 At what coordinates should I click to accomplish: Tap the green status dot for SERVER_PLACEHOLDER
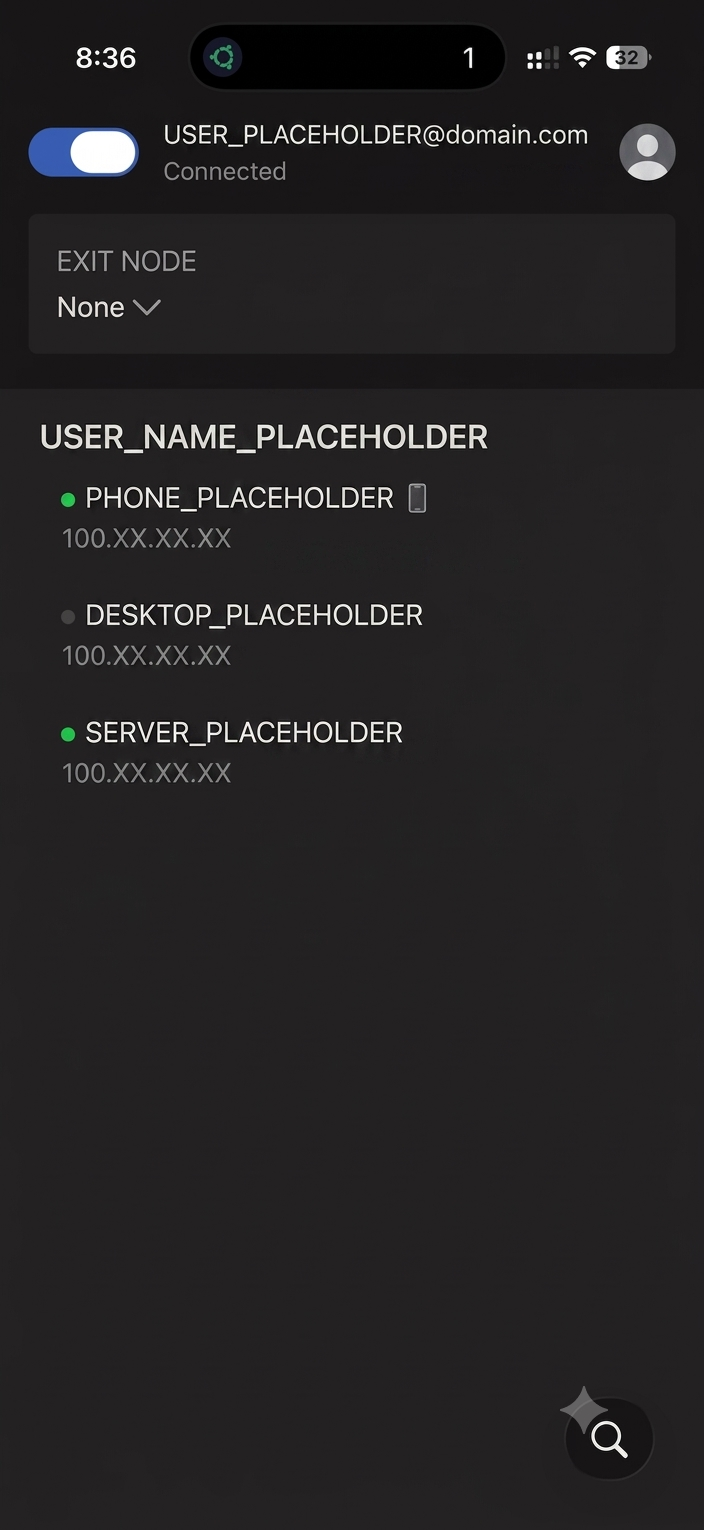[x=68, y=734]
